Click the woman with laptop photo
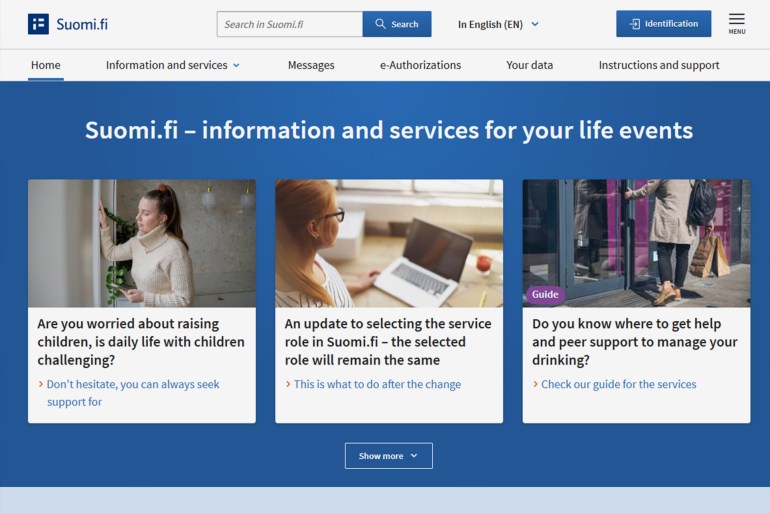 click(389, 243)
